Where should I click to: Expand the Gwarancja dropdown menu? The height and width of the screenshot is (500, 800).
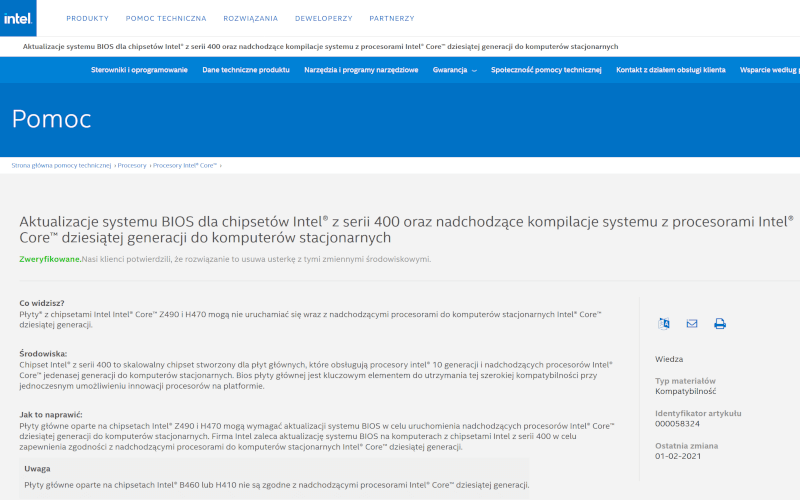454,70
